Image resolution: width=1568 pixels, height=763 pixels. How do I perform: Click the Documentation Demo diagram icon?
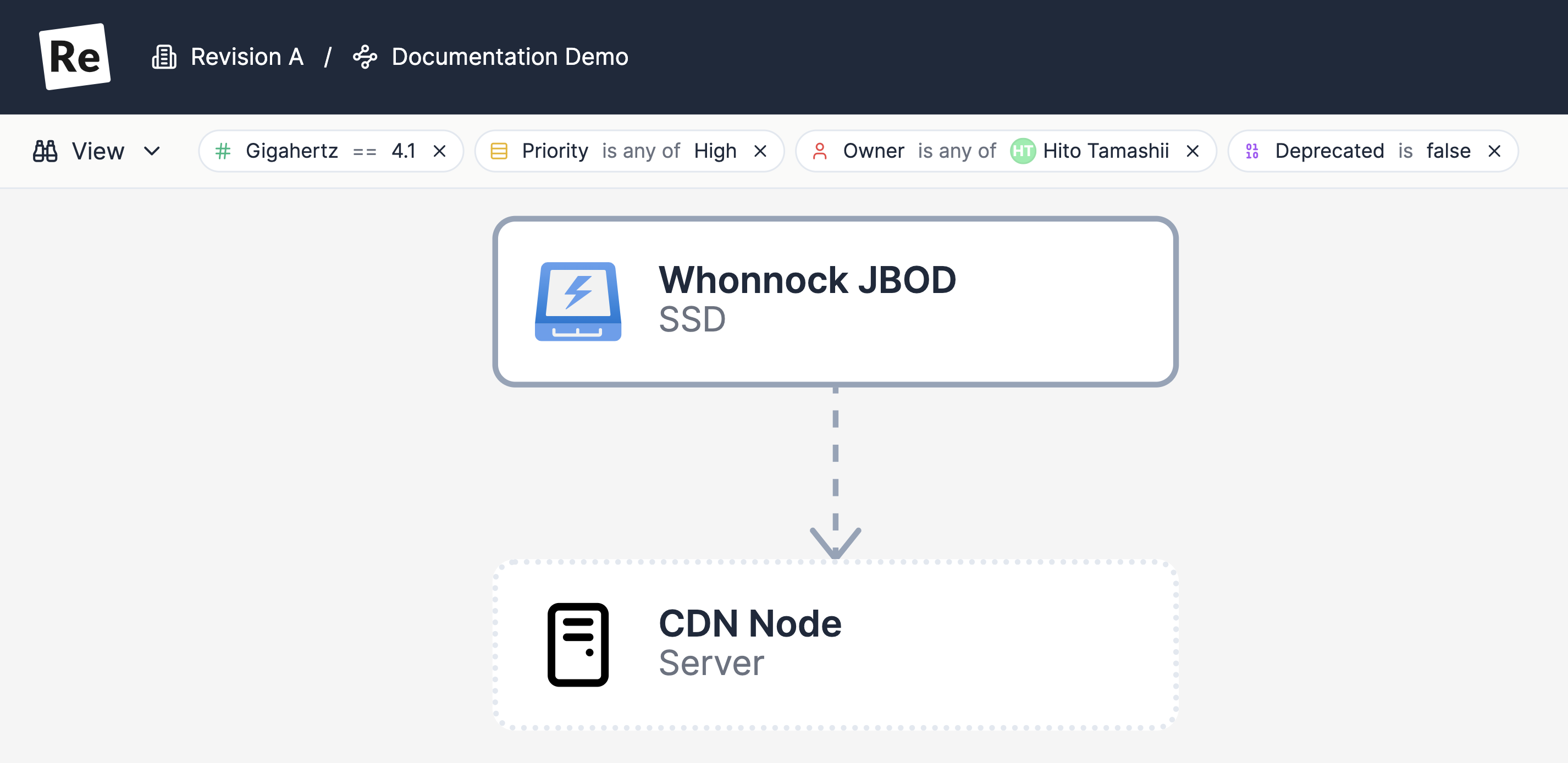[x=365, y=57]
